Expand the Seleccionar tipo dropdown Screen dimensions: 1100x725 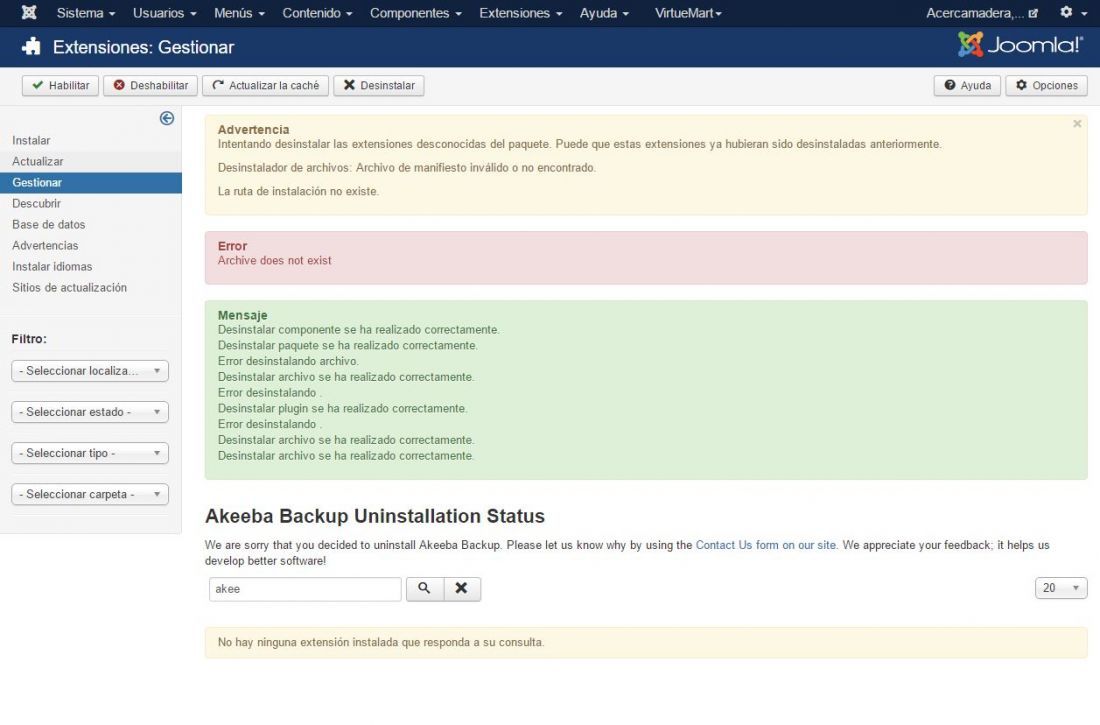pos(90,453)
